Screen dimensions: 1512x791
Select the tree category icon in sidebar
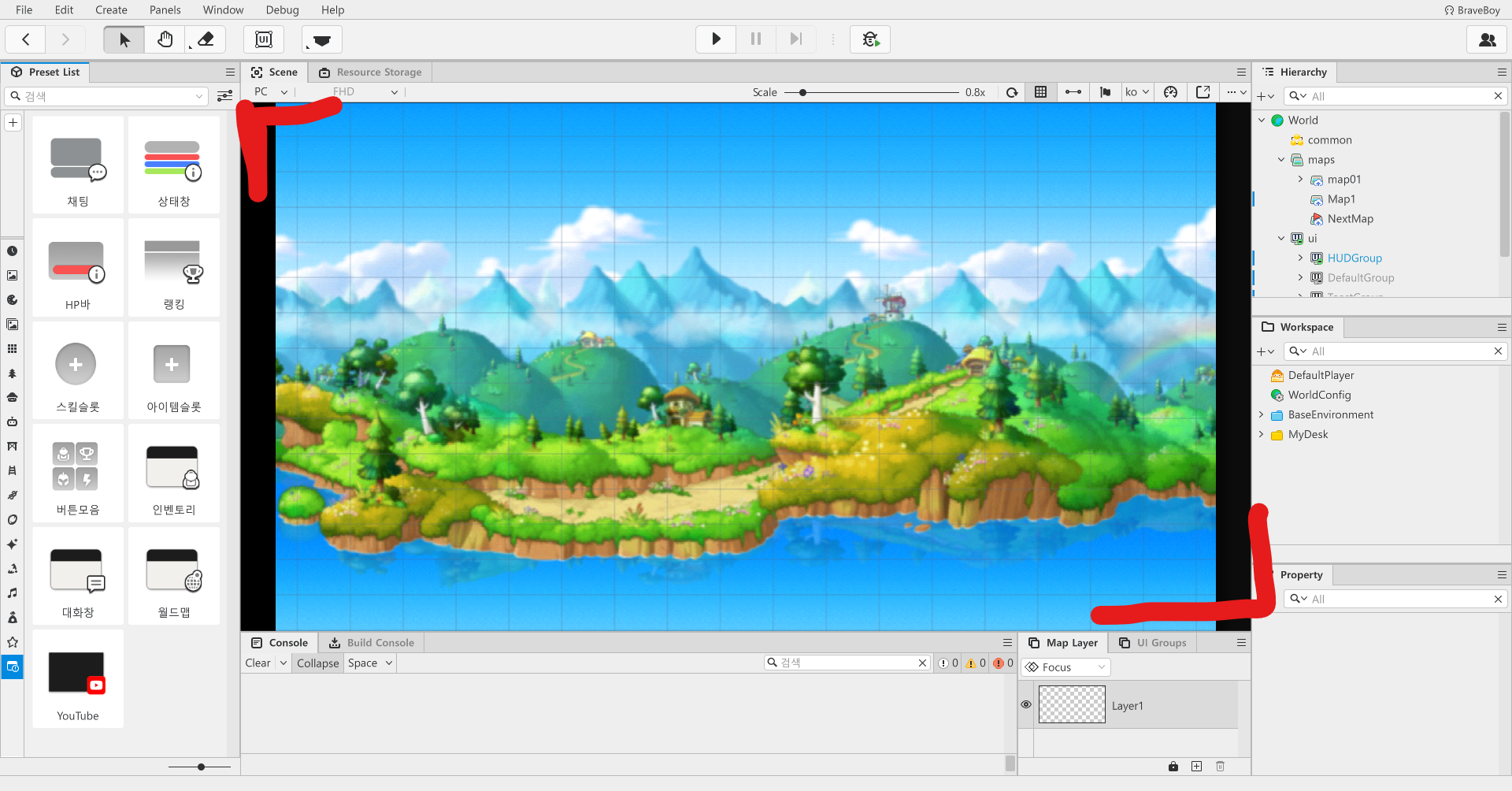13,373
